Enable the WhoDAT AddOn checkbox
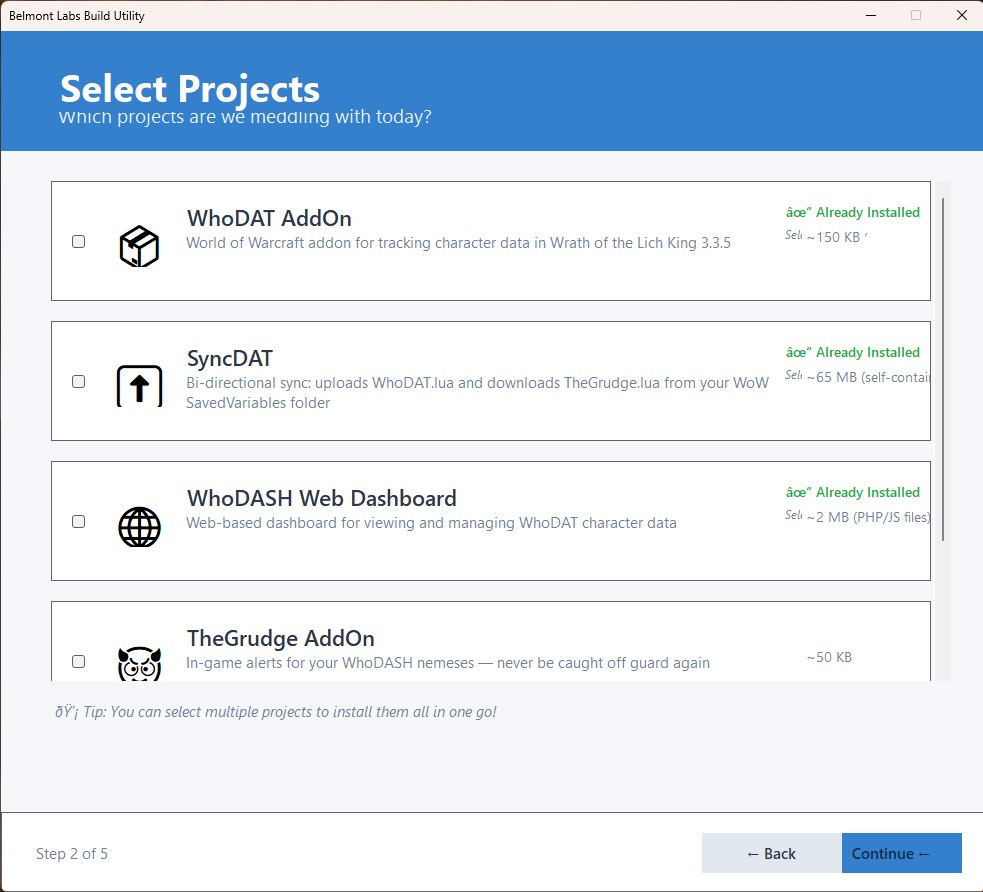This screenshot has height=892, width=983. 79,241
